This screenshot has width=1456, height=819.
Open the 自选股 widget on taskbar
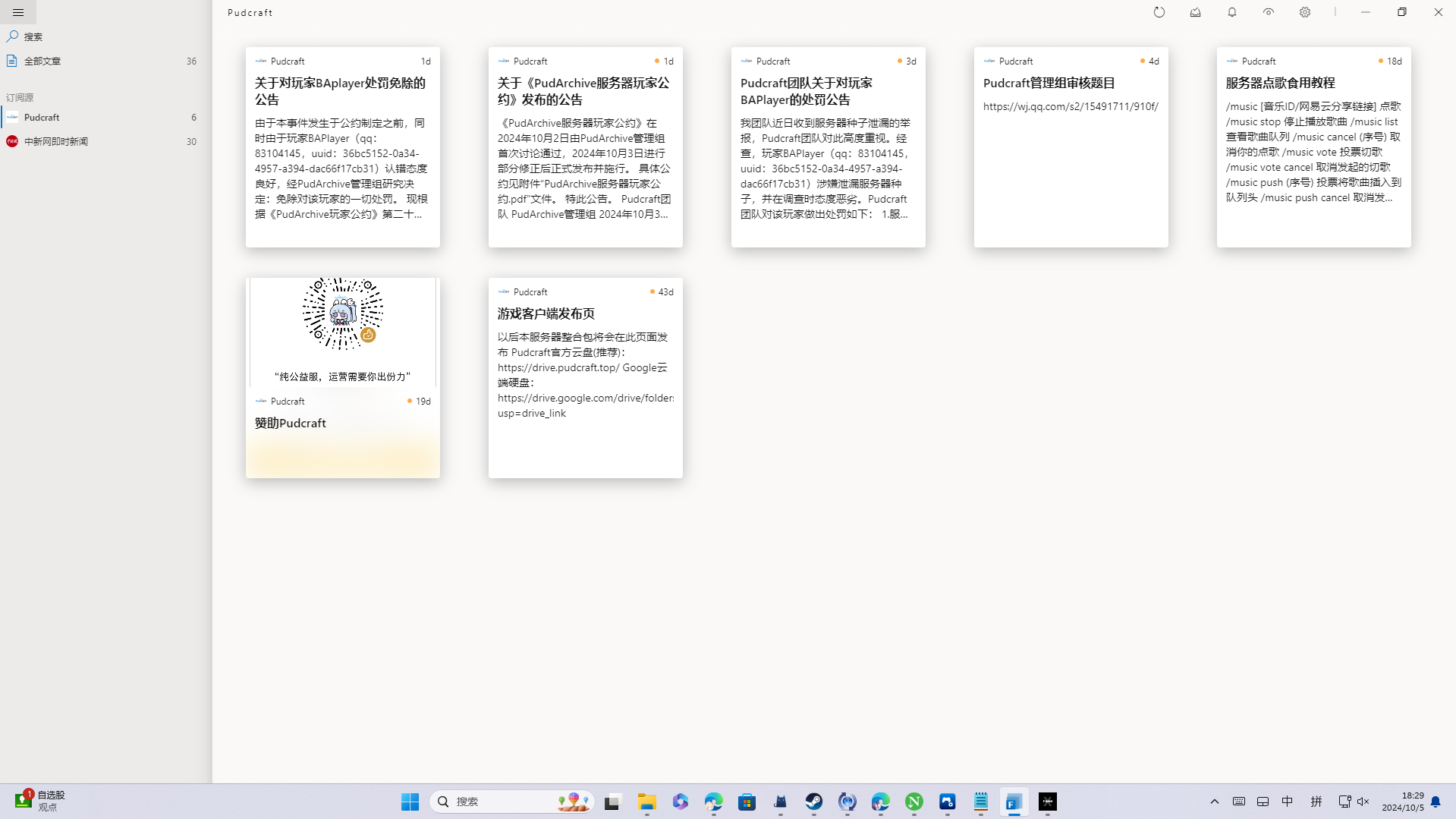[41, 801]
